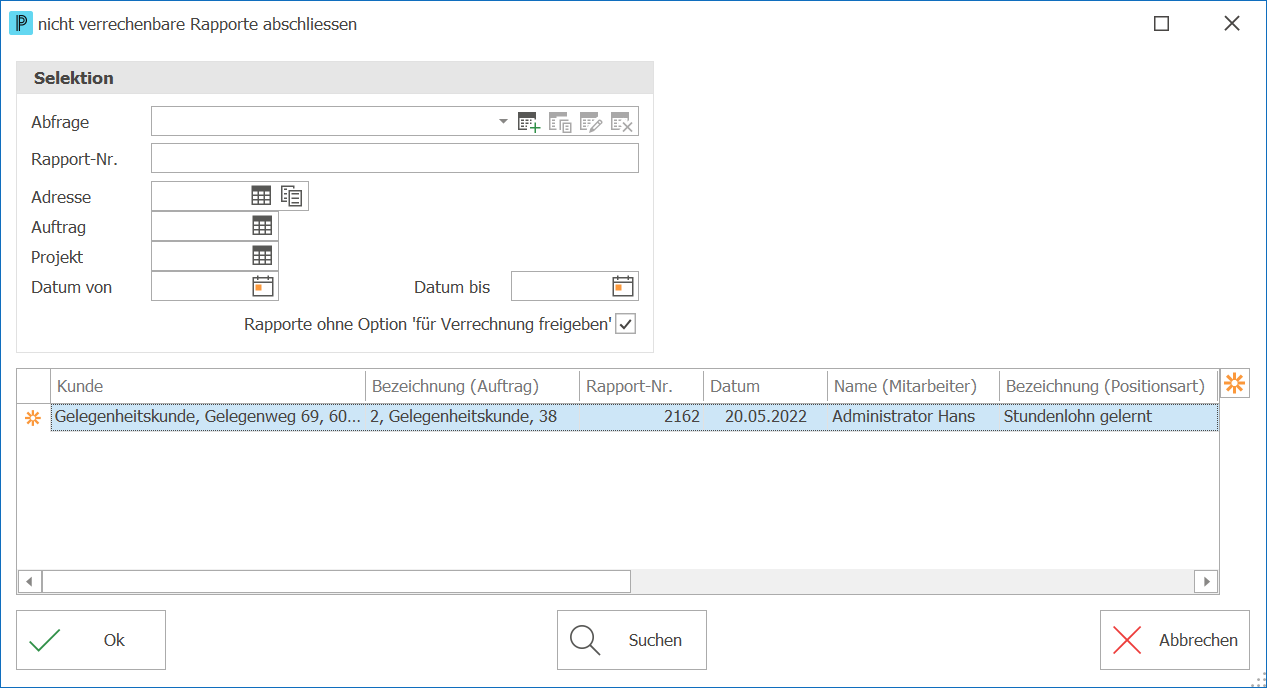Sort by the Datum column header
This screenshot has height=688, width=1267.
[766, 386]
